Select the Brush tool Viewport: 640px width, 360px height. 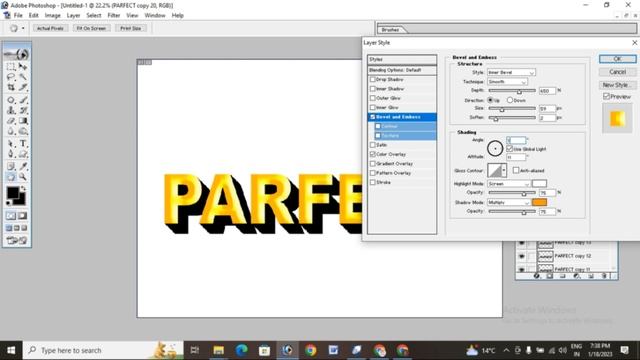23,100
